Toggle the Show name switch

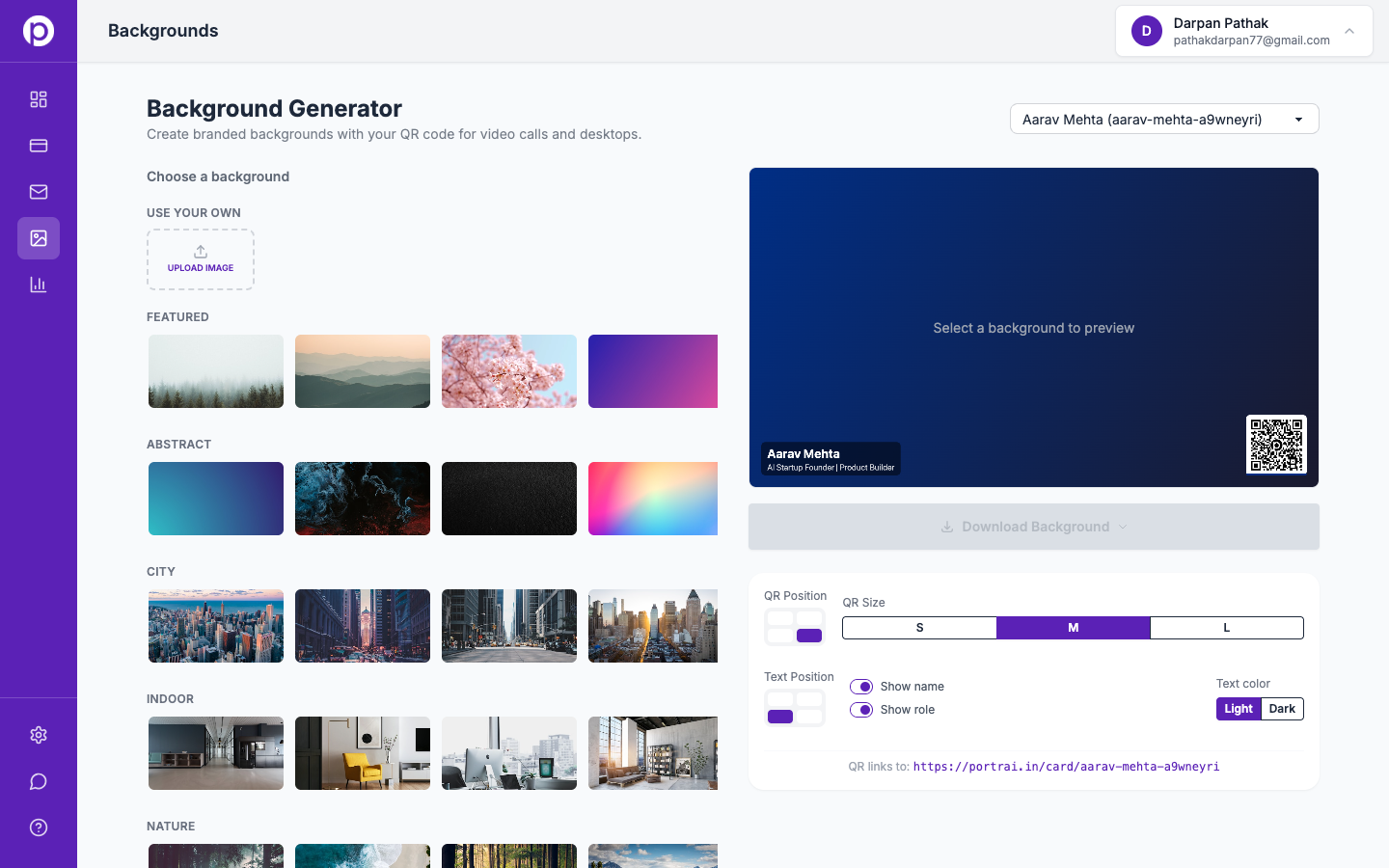[x=861, y=687]
